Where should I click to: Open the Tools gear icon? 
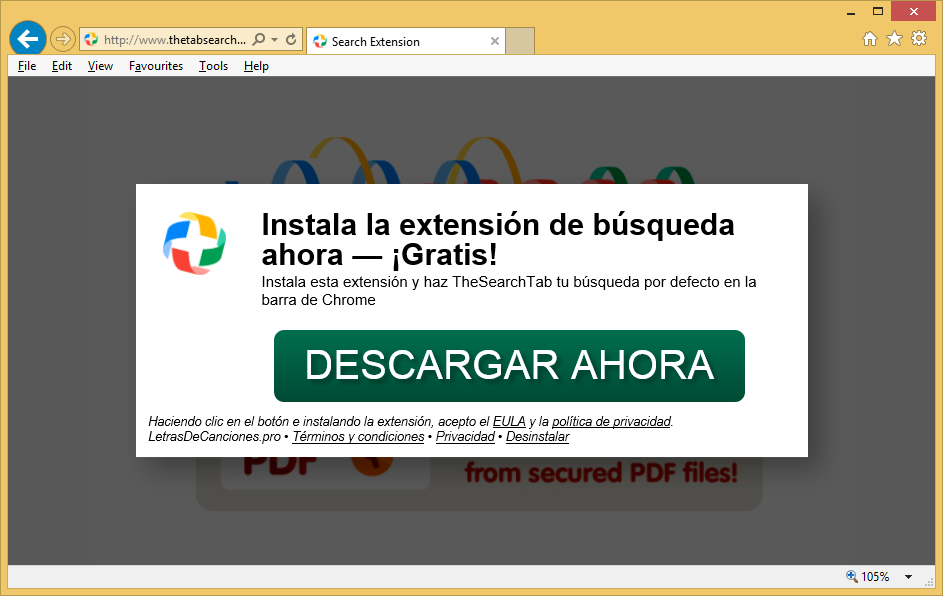click(x=918, y=39)
